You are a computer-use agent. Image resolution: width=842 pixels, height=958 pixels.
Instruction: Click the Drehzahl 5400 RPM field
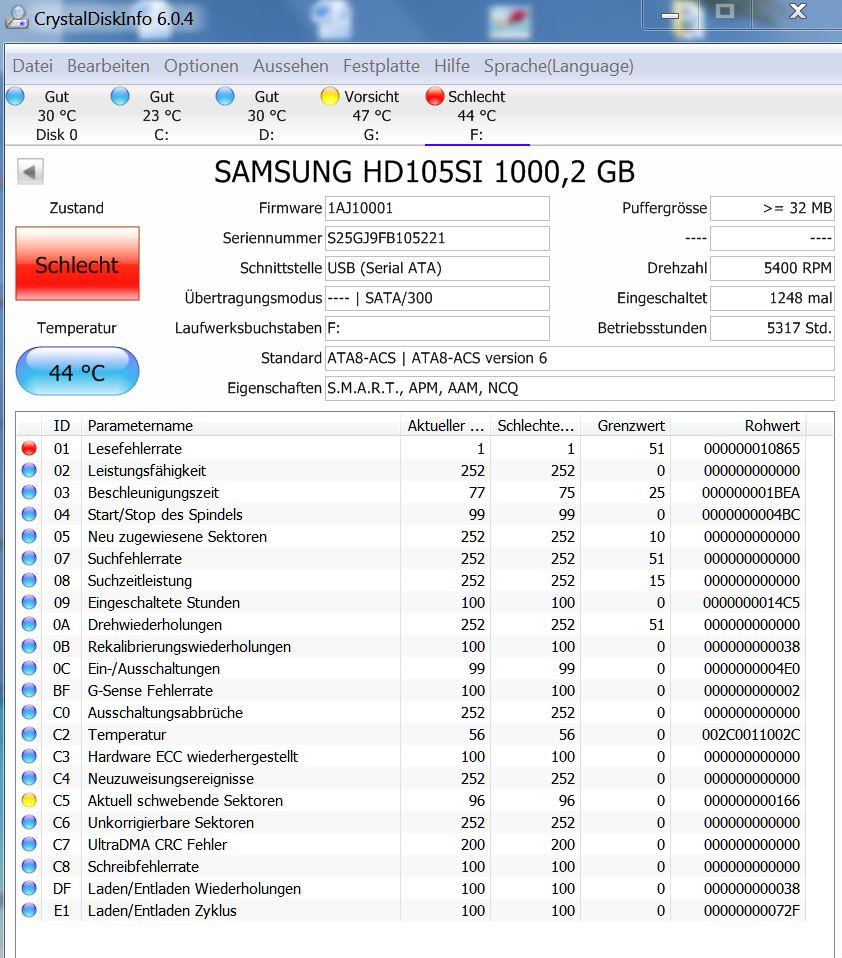pos(772,268)
